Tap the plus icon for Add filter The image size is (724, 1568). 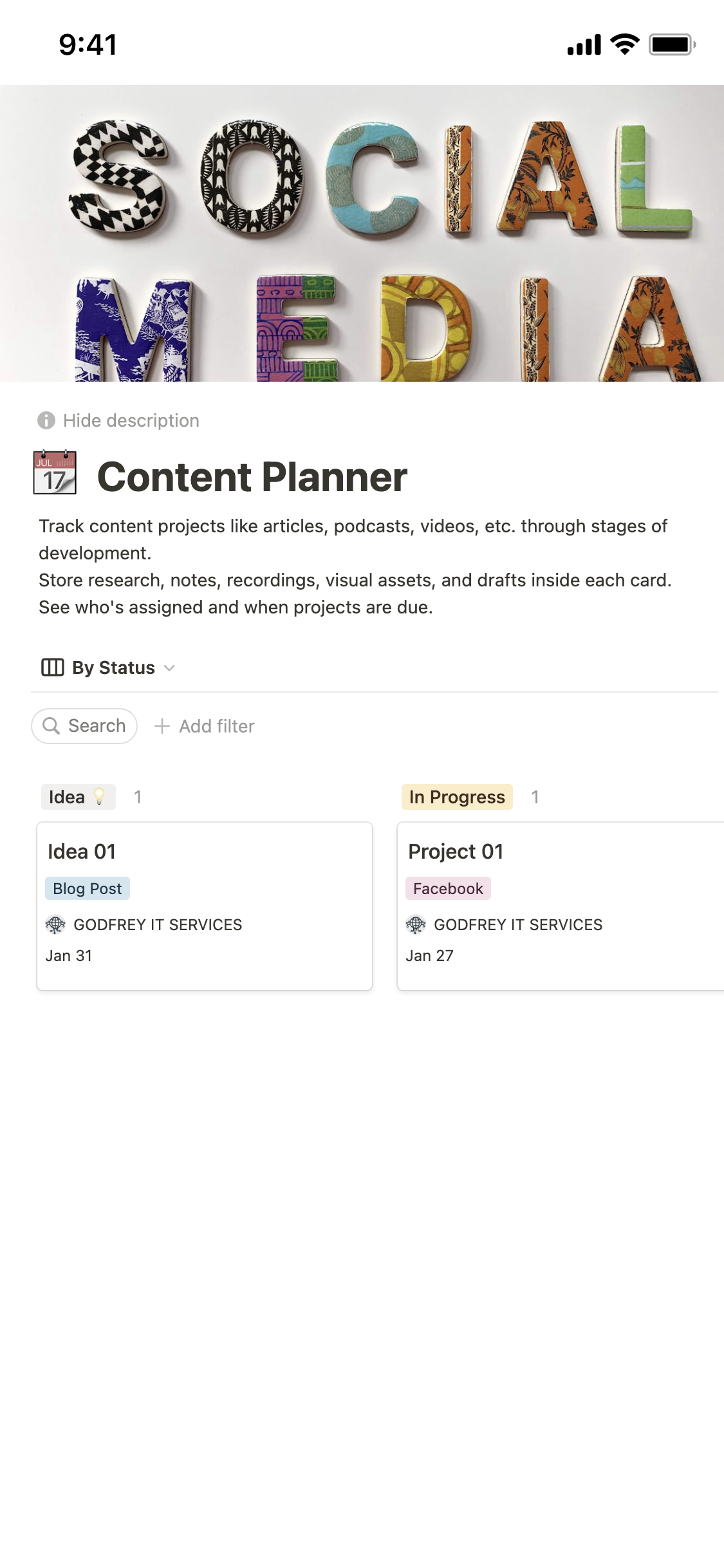(162, 726)
